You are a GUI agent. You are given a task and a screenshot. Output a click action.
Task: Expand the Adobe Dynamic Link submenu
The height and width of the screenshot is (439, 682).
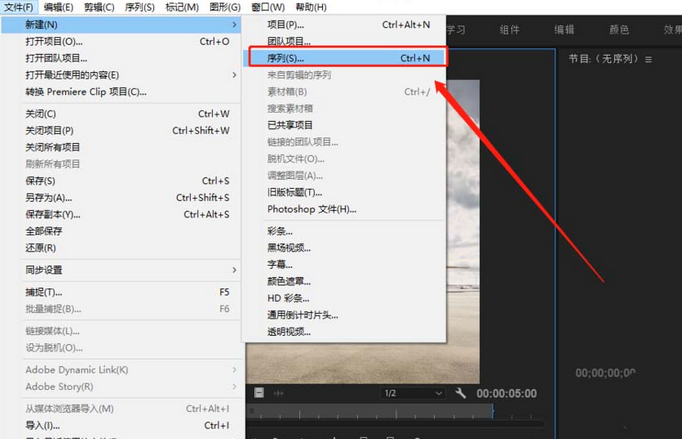click(130, 370)
